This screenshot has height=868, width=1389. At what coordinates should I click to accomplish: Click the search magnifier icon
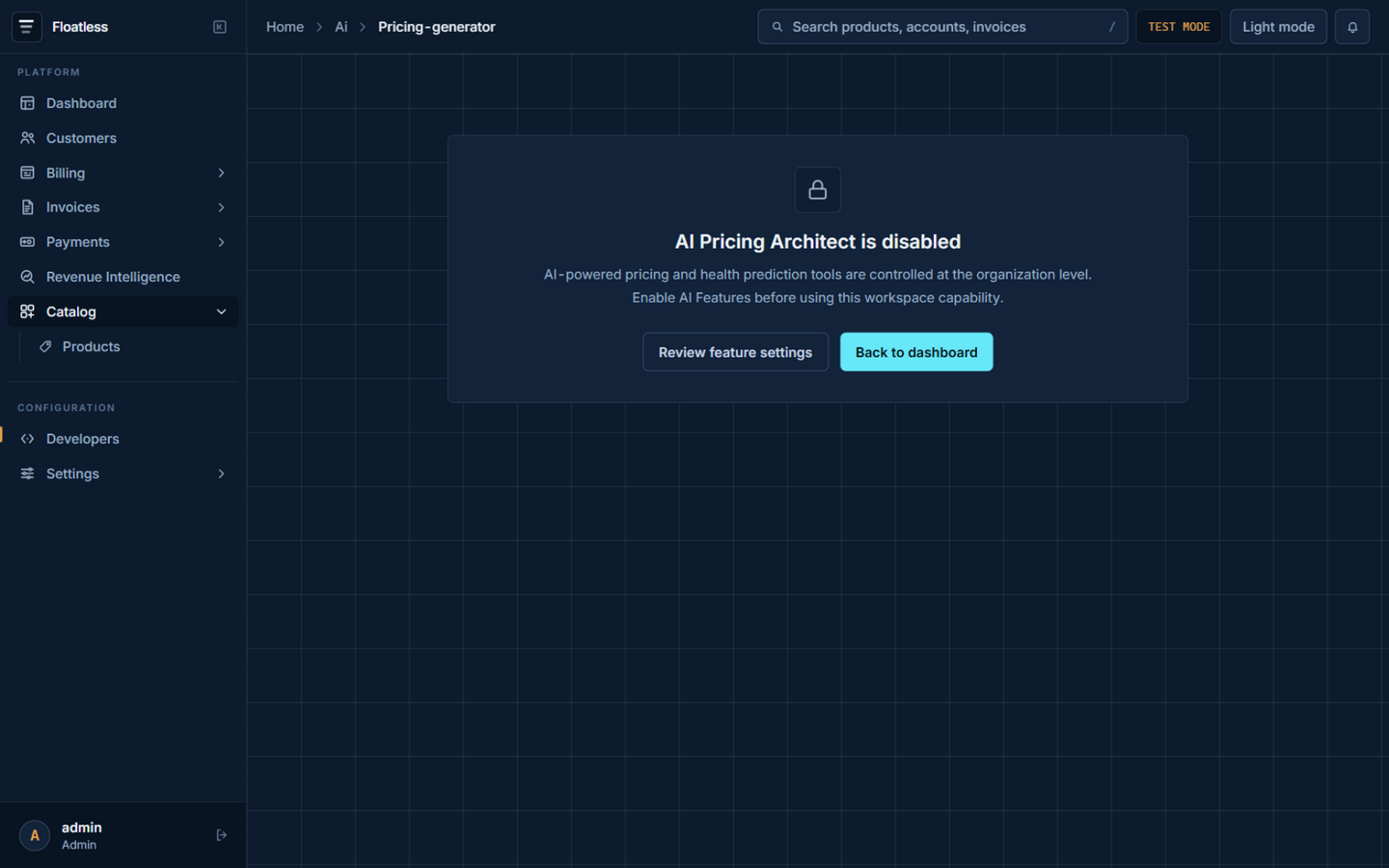777,27
